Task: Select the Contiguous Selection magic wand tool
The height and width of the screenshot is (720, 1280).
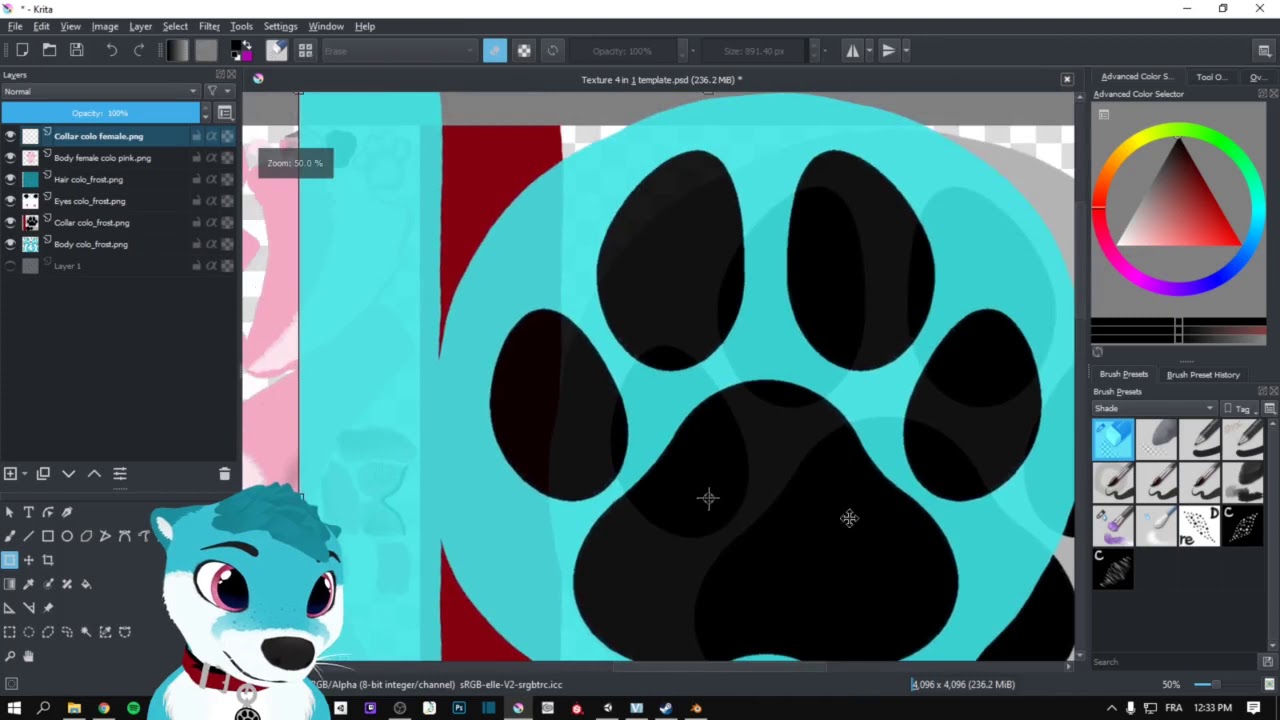Action: 86,632
